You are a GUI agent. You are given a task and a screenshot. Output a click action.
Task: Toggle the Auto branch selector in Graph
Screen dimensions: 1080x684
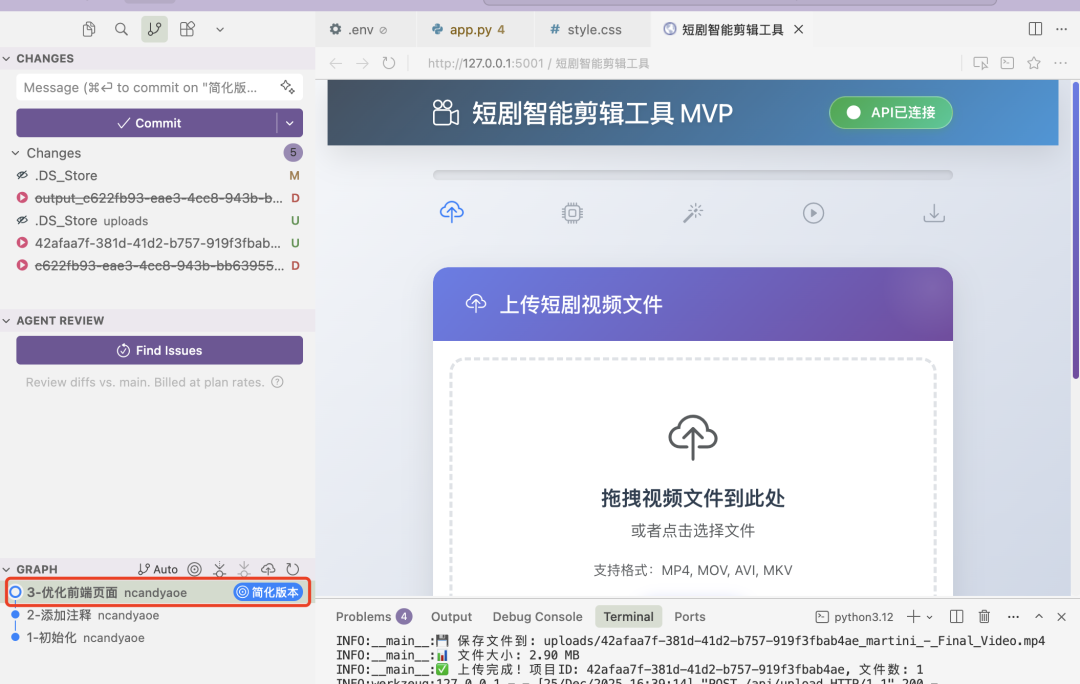(x=158, y=569)
